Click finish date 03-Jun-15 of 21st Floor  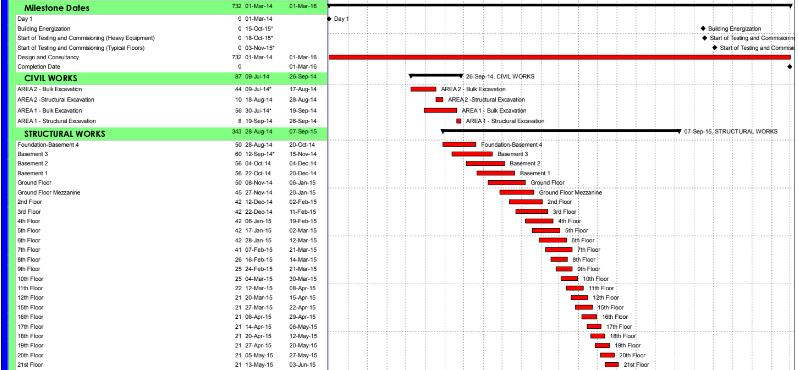click(303, 364)
